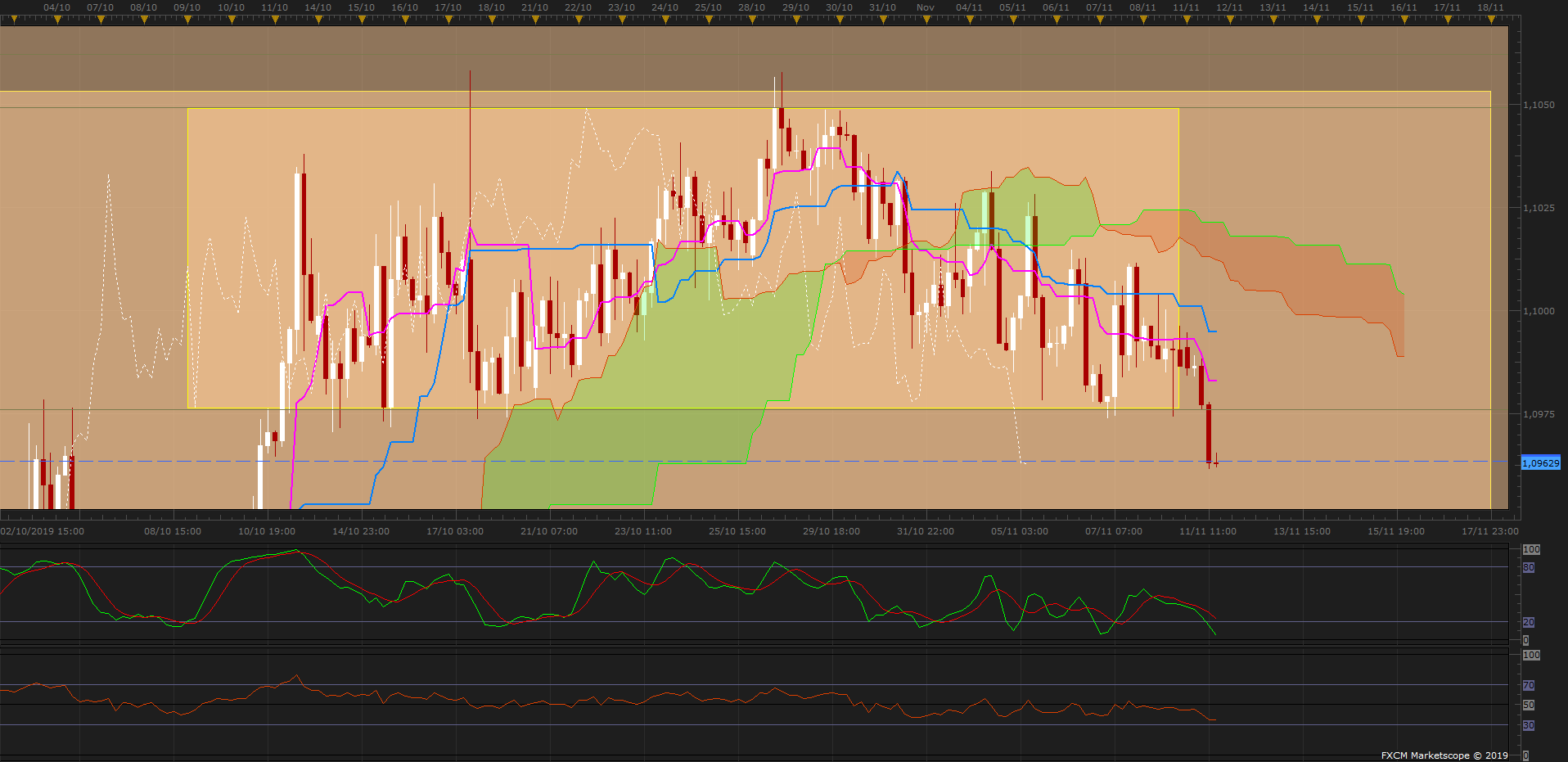Click the triangle marker below 21/10
Screen dimensions: 1568x762
(535, 19)
